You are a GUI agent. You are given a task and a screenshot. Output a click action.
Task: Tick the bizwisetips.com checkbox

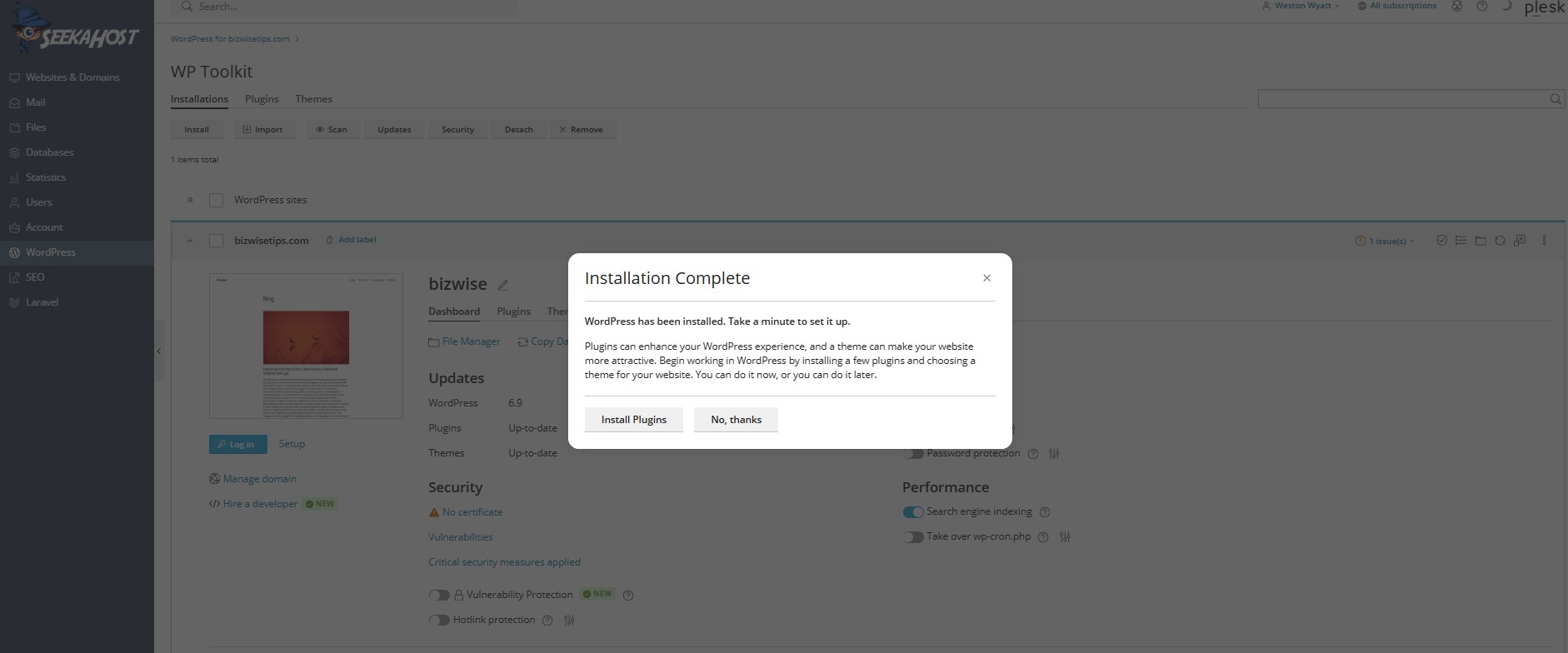point(217,241)
